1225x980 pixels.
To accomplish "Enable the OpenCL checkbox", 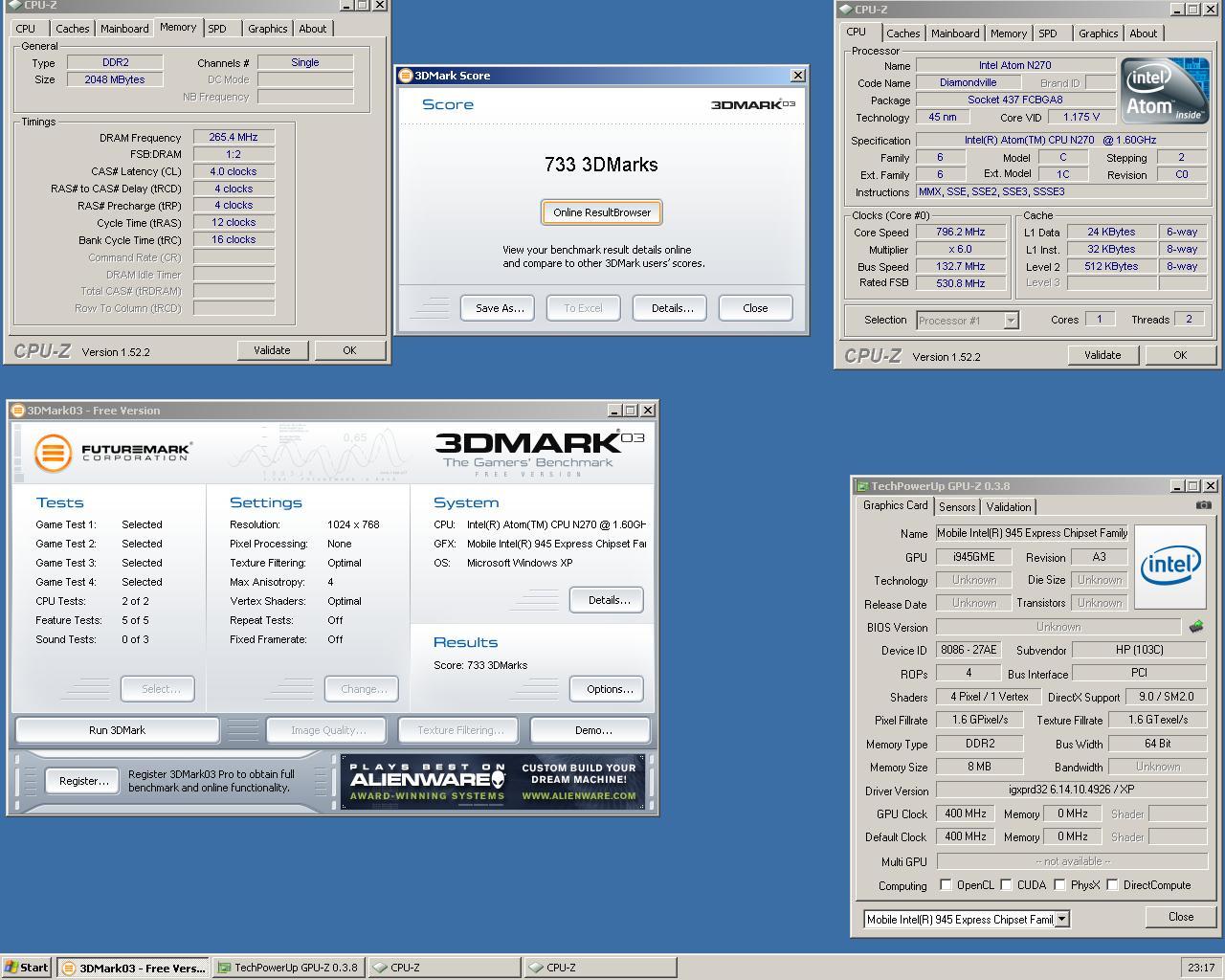I will pos(946,885).
